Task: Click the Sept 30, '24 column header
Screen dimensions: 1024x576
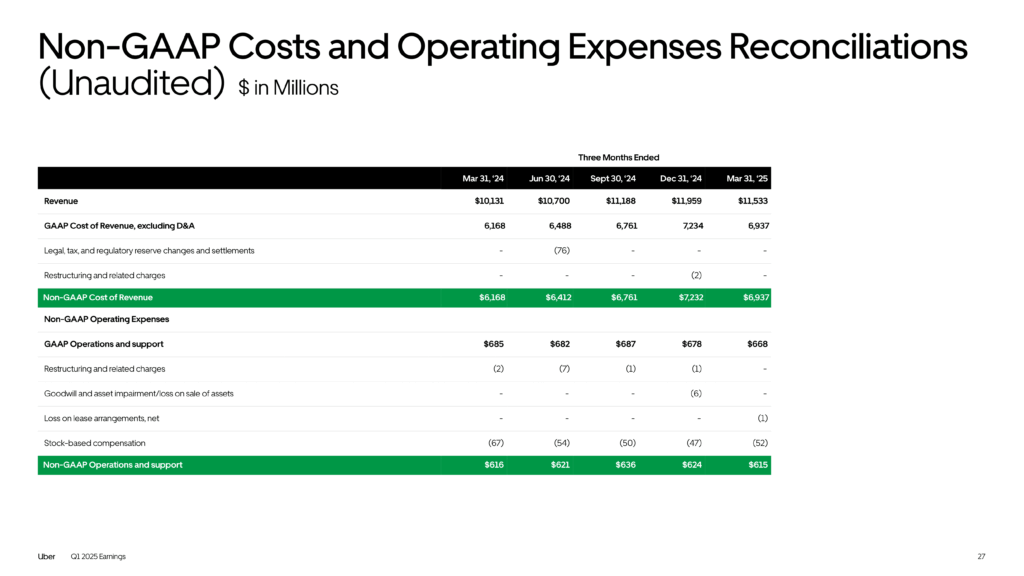Action: tap(613, 178)
